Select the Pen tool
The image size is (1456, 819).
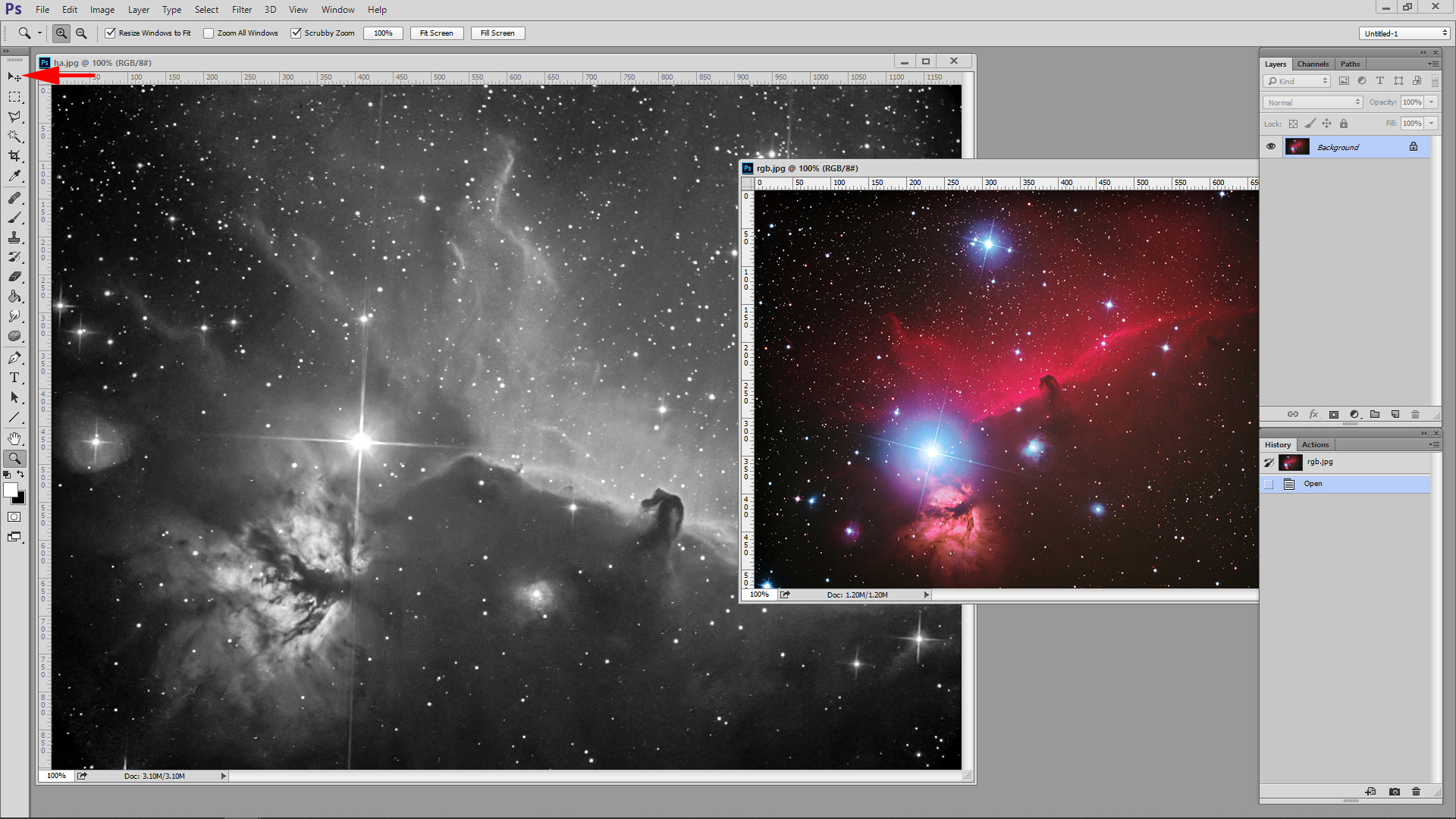(x=14, y=358)
